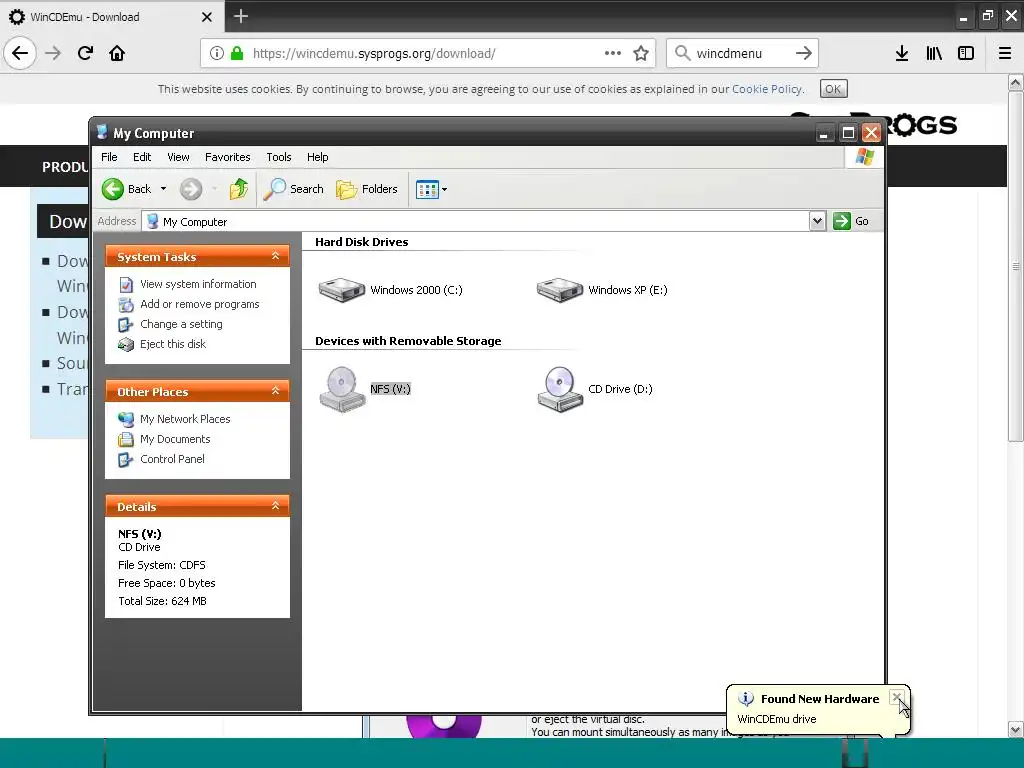1024x768 pixels.
Task: Click the Firefox forward arrow
Action: pyautogui.click(x=53, y=53)
